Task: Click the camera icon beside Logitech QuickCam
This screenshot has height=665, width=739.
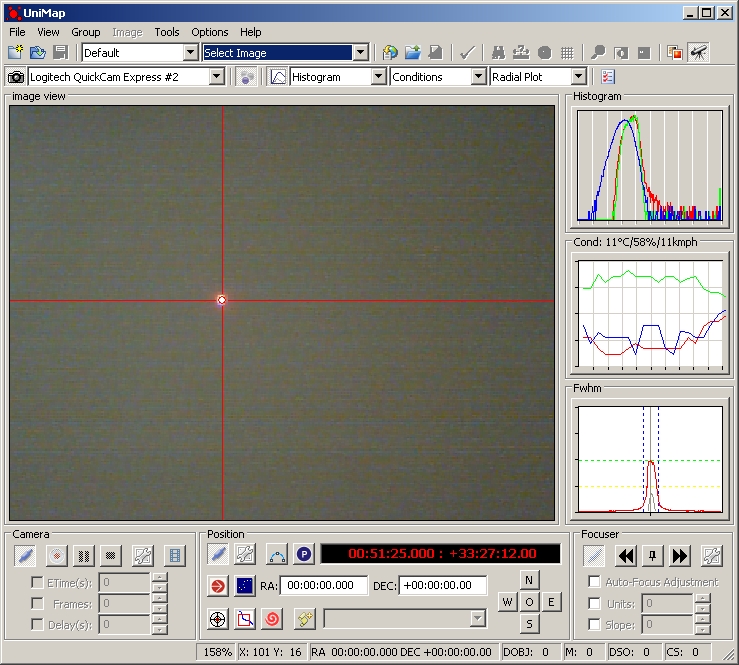Action: point(16,77)
